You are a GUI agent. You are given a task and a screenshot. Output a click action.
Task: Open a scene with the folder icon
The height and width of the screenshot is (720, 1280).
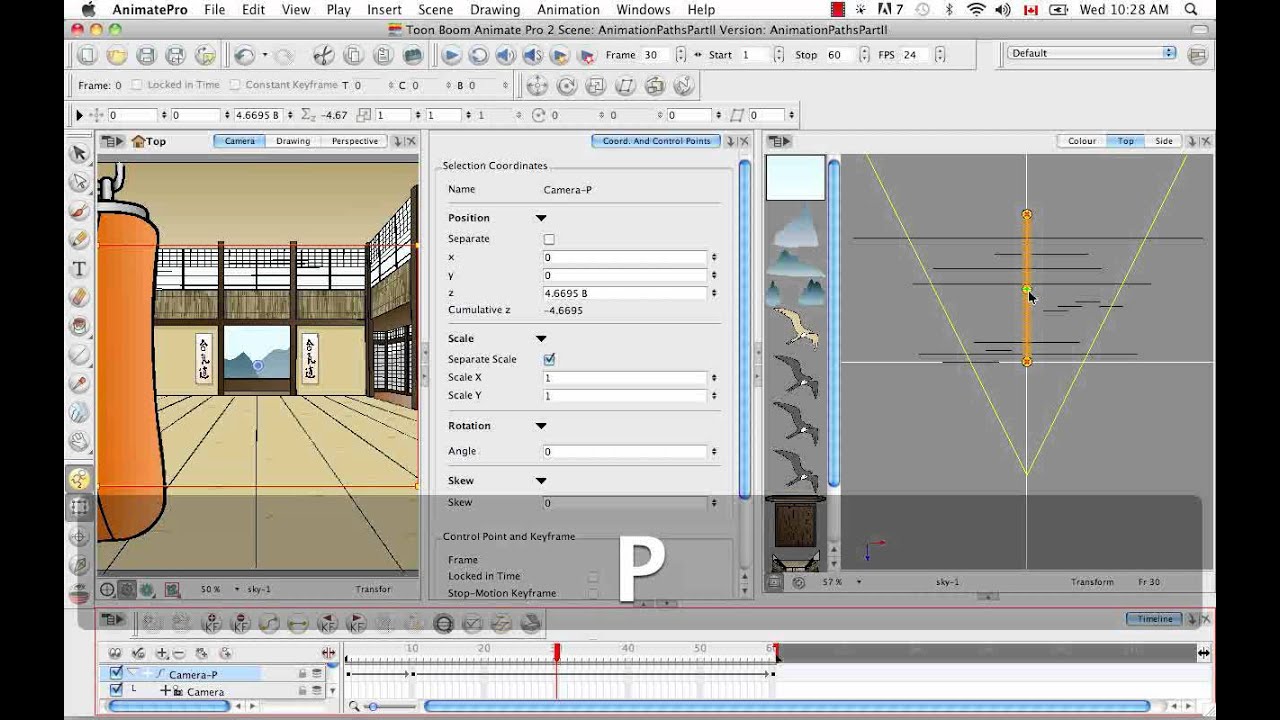pos(117,55)
